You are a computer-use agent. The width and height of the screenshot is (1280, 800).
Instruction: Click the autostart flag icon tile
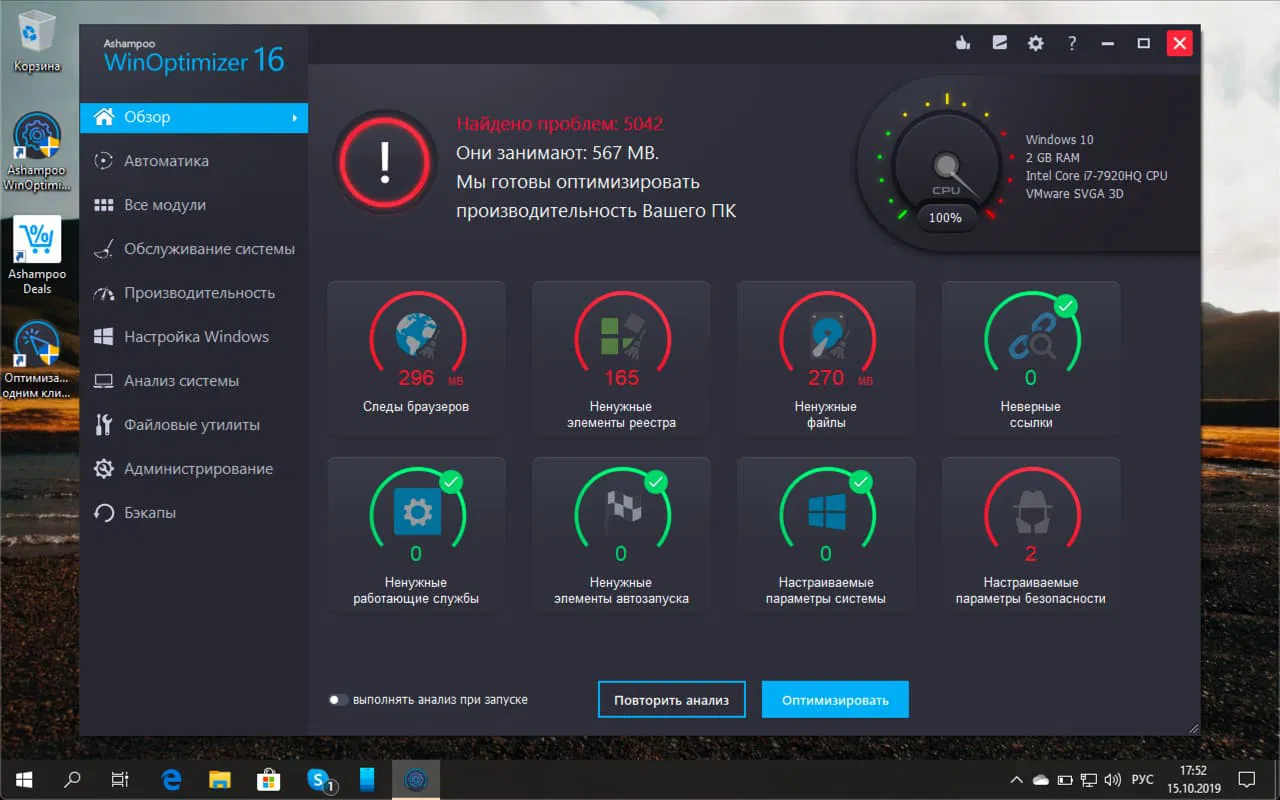[x=621, y=515]
